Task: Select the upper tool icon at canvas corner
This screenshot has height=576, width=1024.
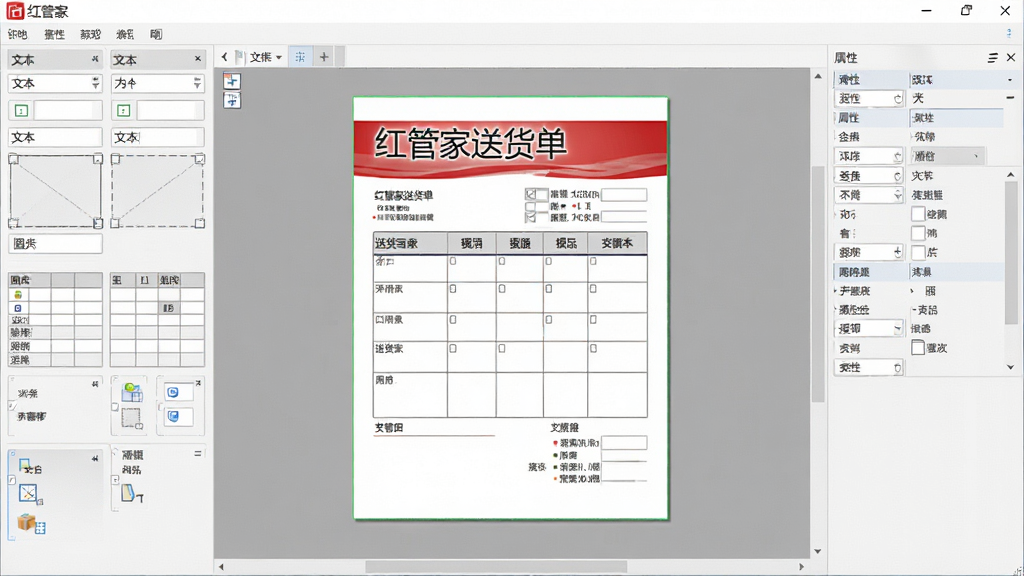Action: point(232,81)
